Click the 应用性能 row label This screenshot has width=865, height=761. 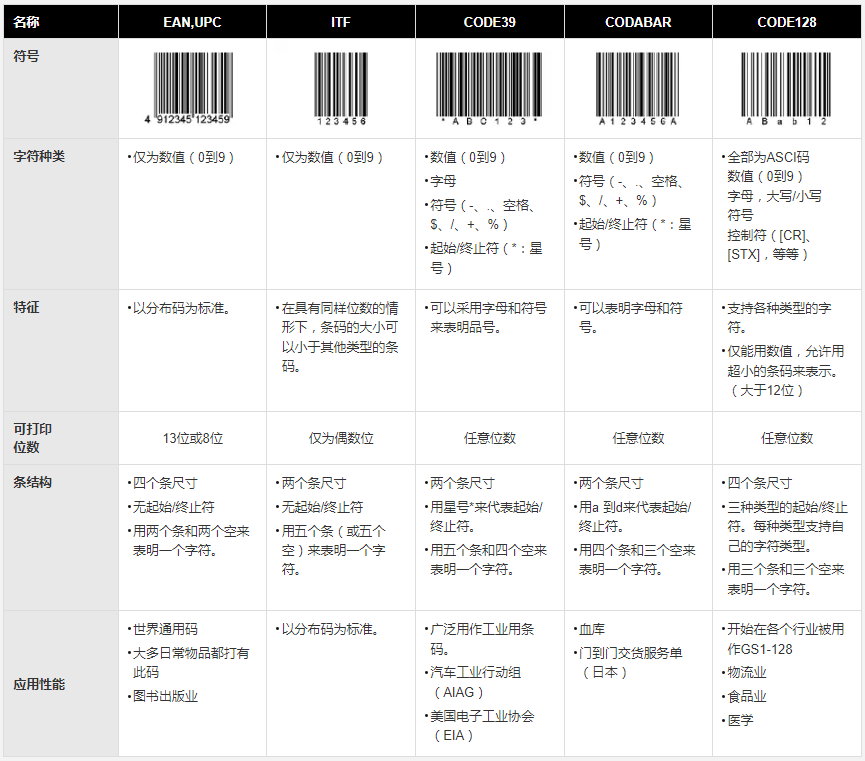point(39,684)
